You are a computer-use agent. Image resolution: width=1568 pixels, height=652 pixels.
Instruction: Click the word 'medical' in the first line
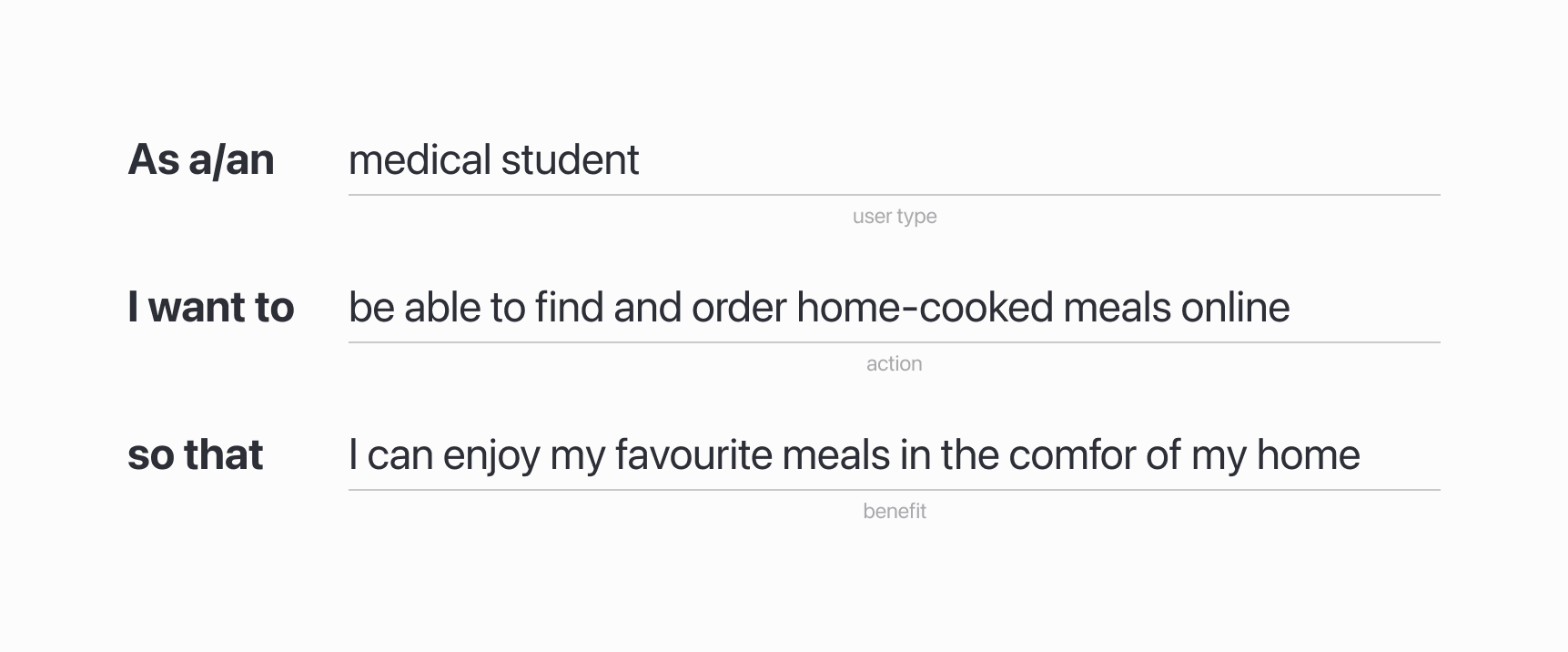point(420,160)
